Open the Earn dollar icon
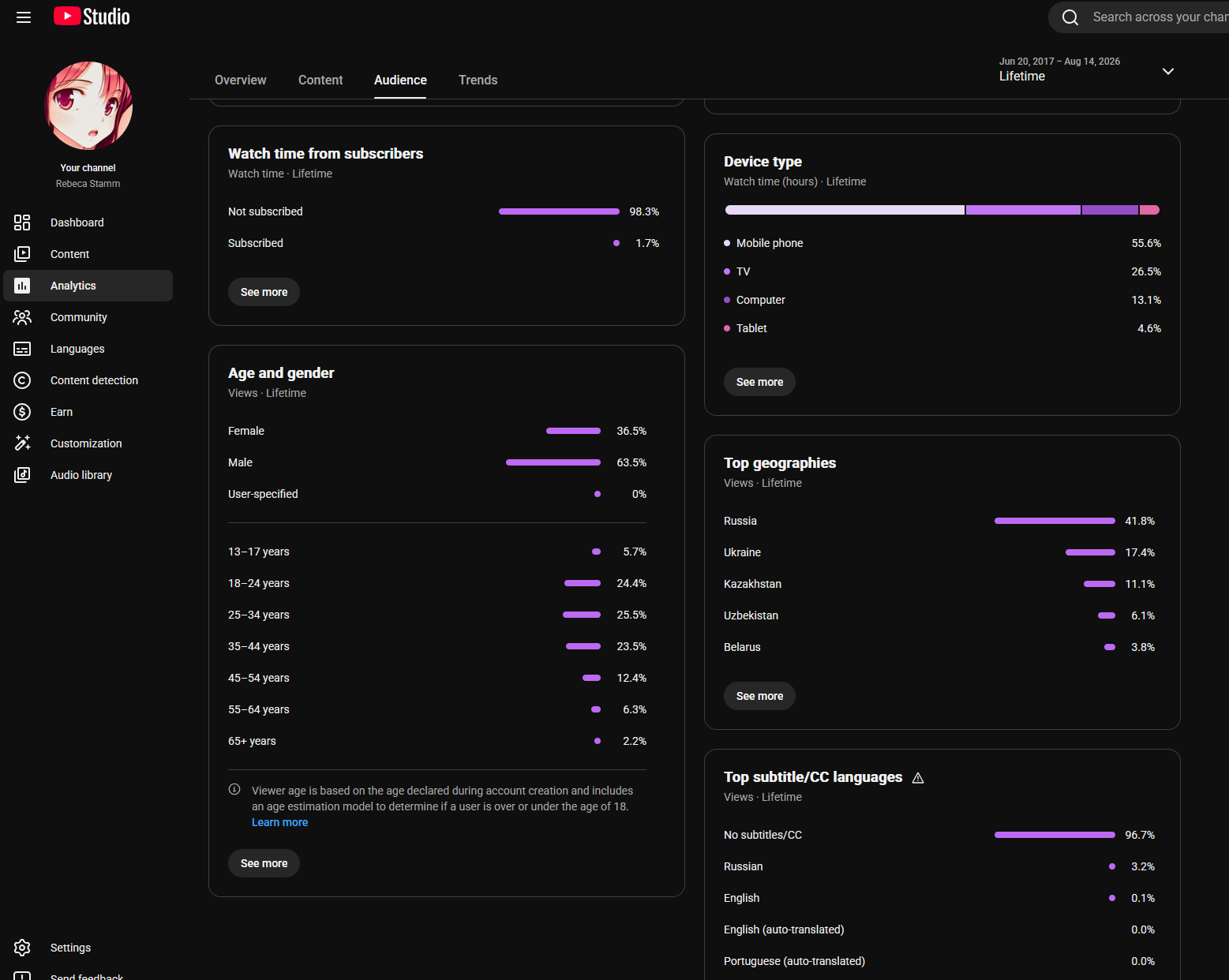The image size is (1229, 980). [22, 412]
